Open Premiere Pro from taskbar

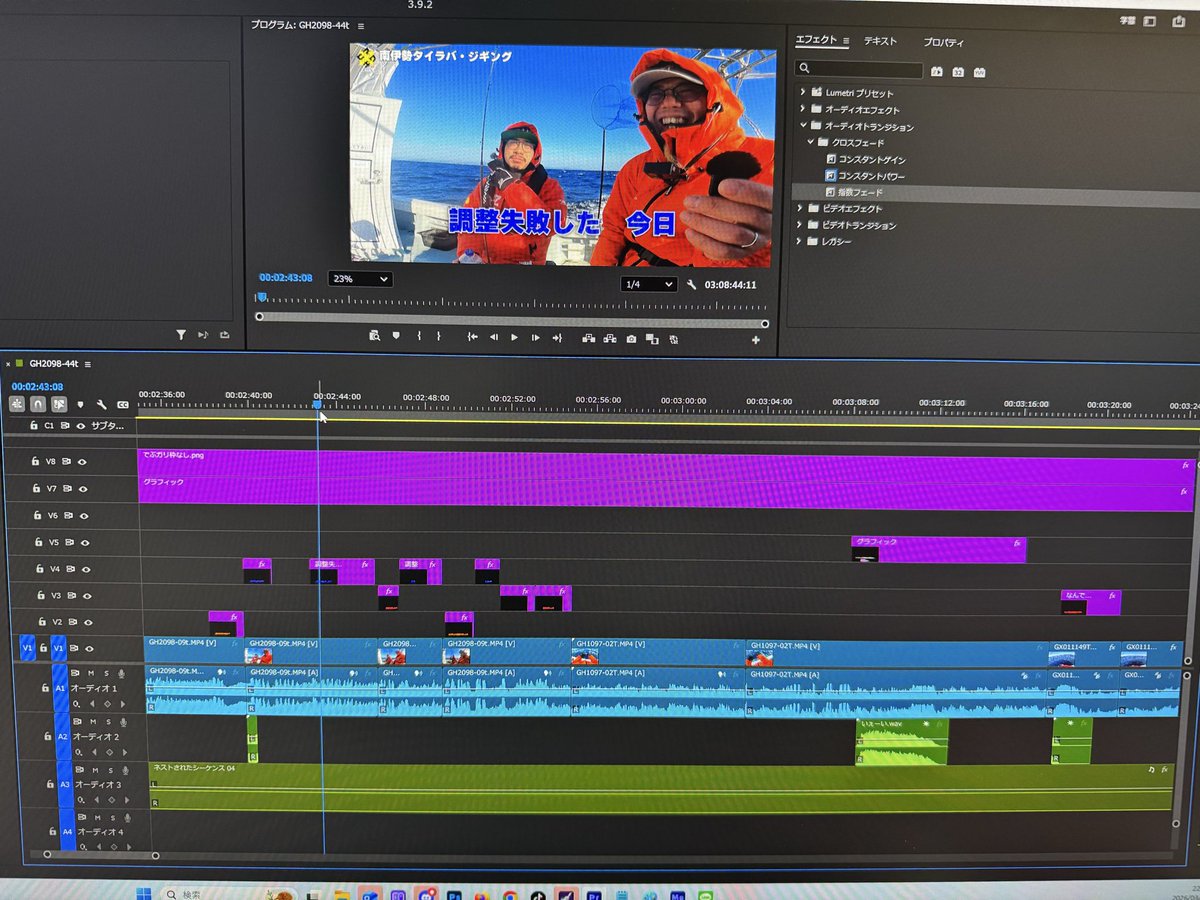594,896
